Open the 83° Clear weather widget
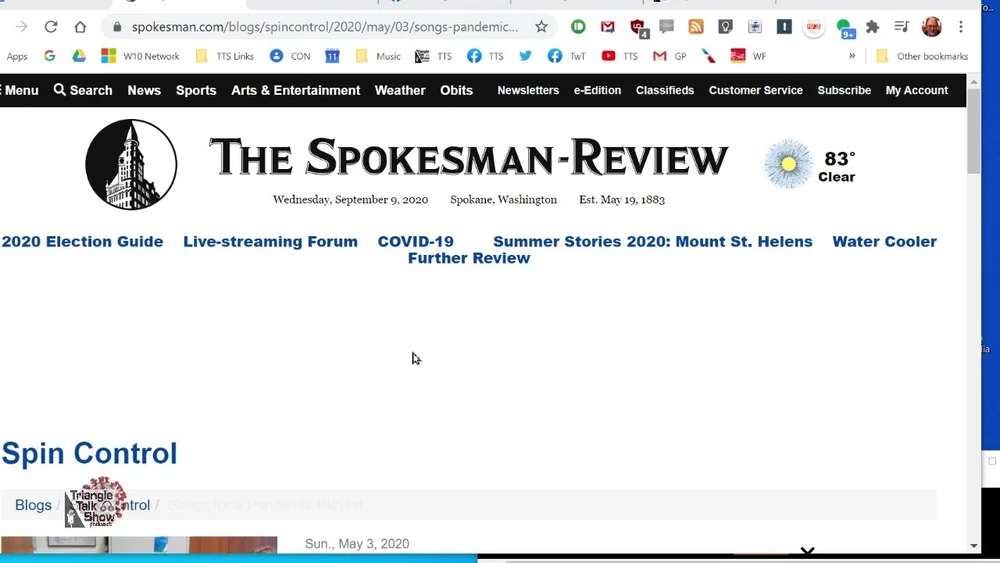1000x563 pixels. pos(810,165)
